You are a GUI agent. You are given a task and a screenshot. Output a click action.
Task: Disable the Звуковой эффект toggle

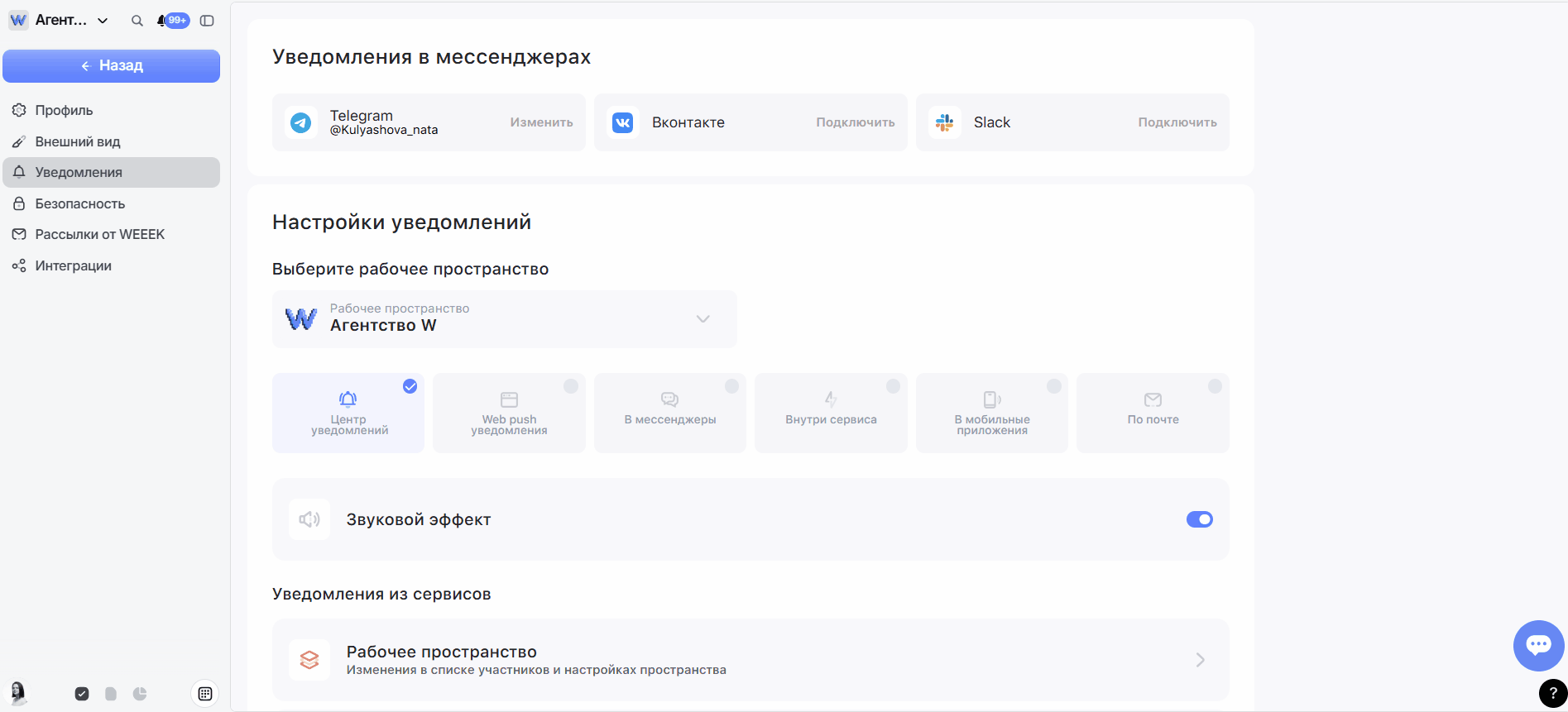[x=1199, y=519]
